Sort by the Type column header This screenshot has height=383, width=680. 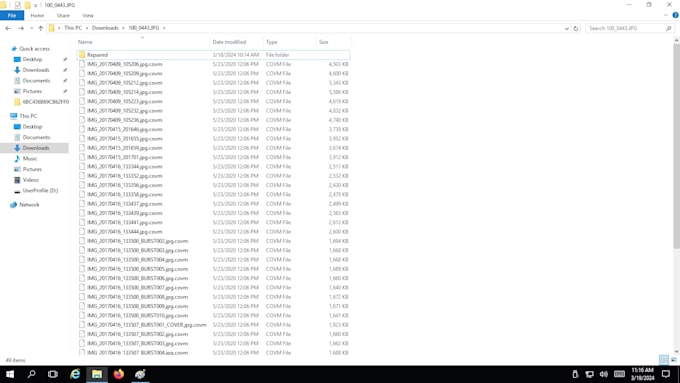click(x=290, y=42)
